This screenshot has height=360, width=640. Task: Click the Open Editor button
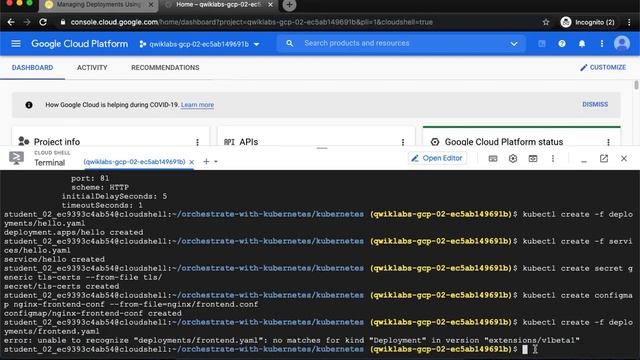437,158
